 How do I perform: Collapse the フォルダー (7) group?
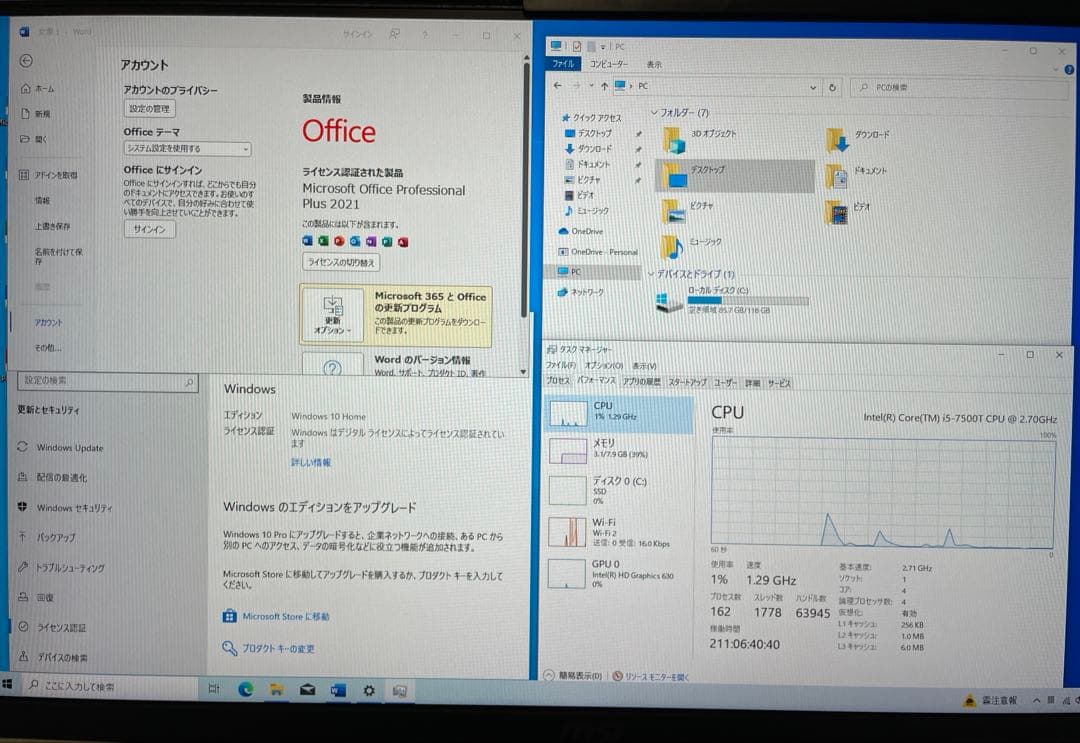tap(654, 112)
